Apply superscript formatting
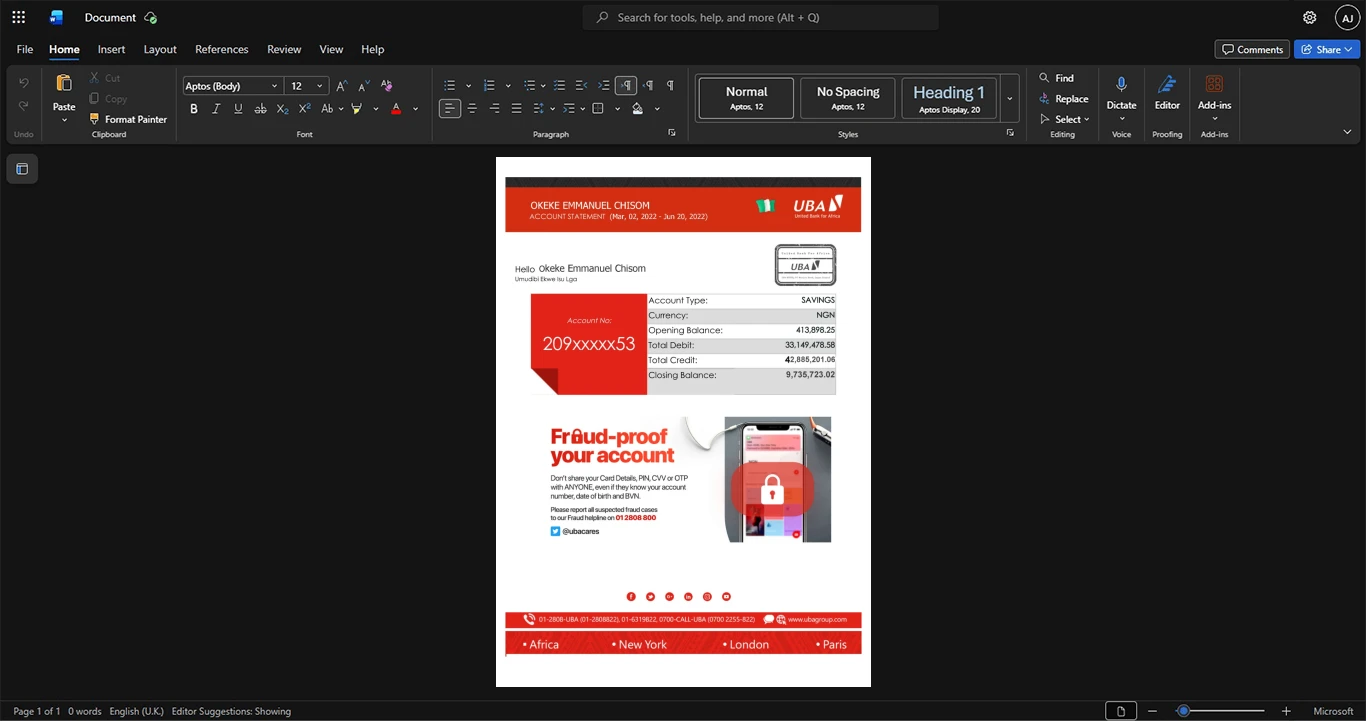Screen dimensions: 1366x721 click(x=304, y=109)
